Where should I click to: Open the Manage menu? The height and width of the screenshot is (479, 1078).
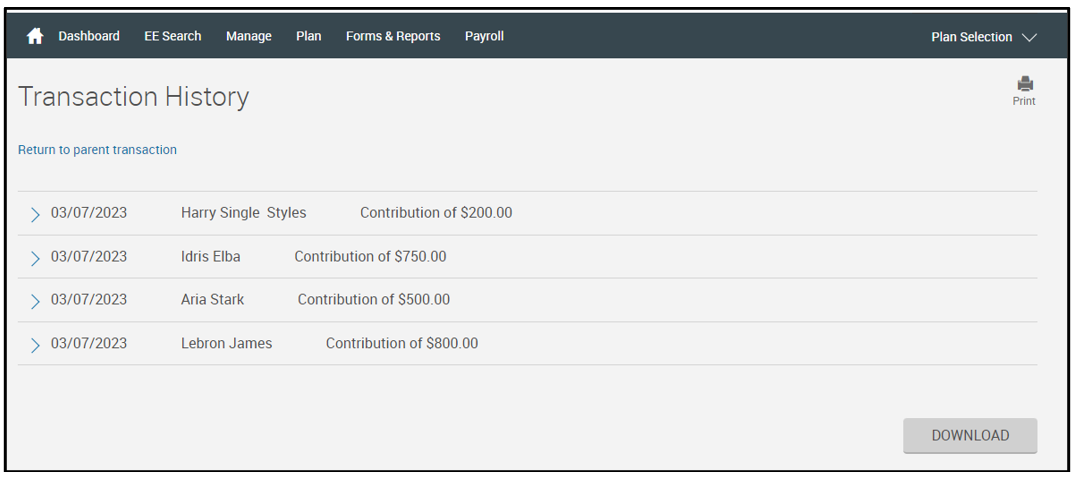coord(249,36)
